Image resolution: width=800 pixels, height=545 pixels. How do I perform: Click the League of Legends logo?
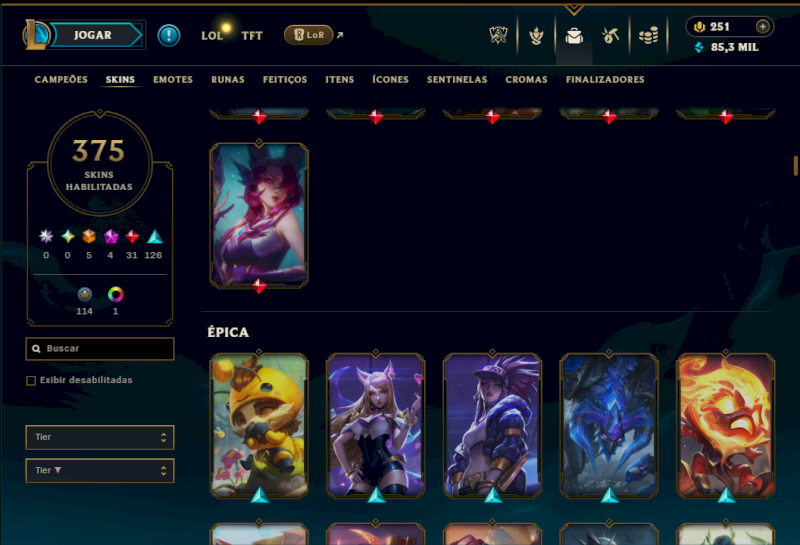36,35
